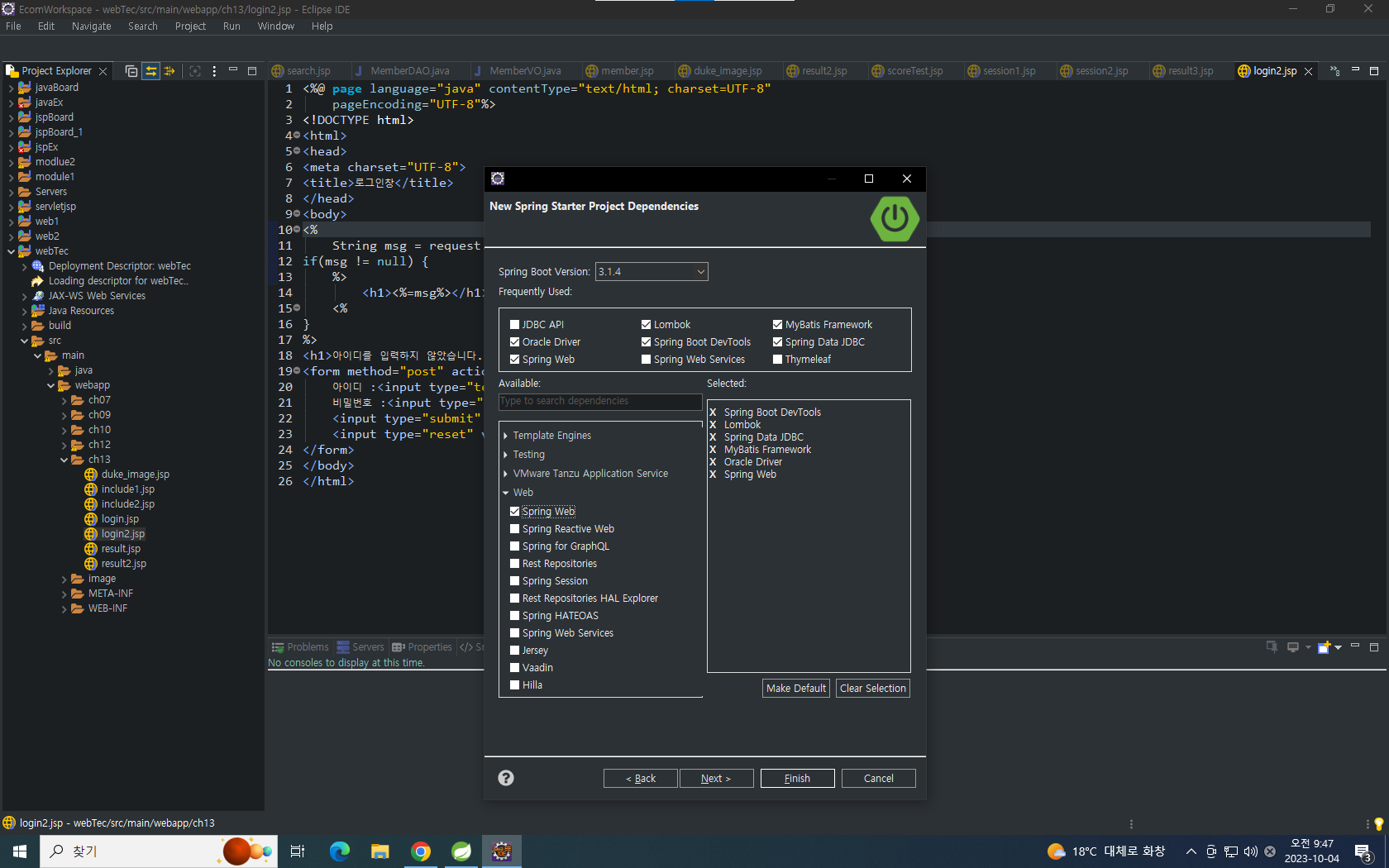Click the volume icon in system tray
Screen dimensions: 1389x868
[x=1250, y=851]
